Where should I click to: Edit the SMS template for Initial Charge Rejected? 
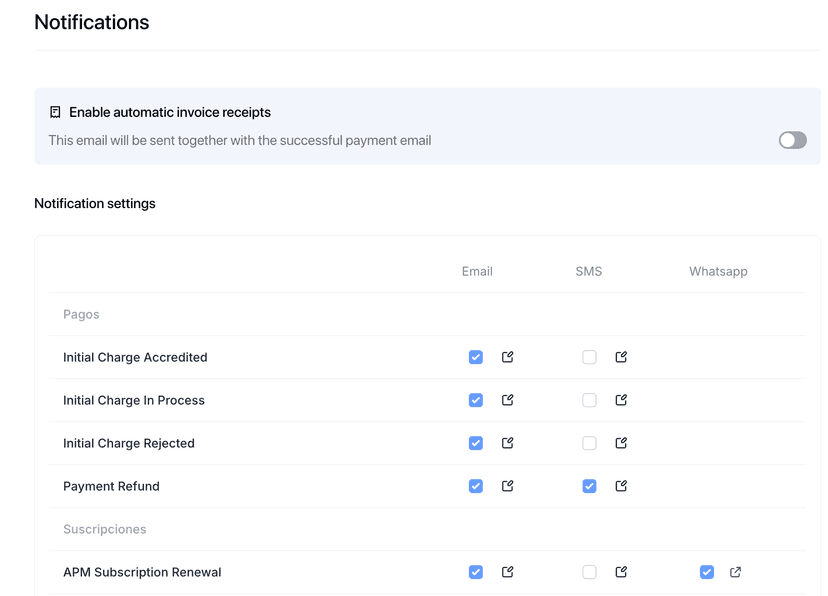[620, 443]
